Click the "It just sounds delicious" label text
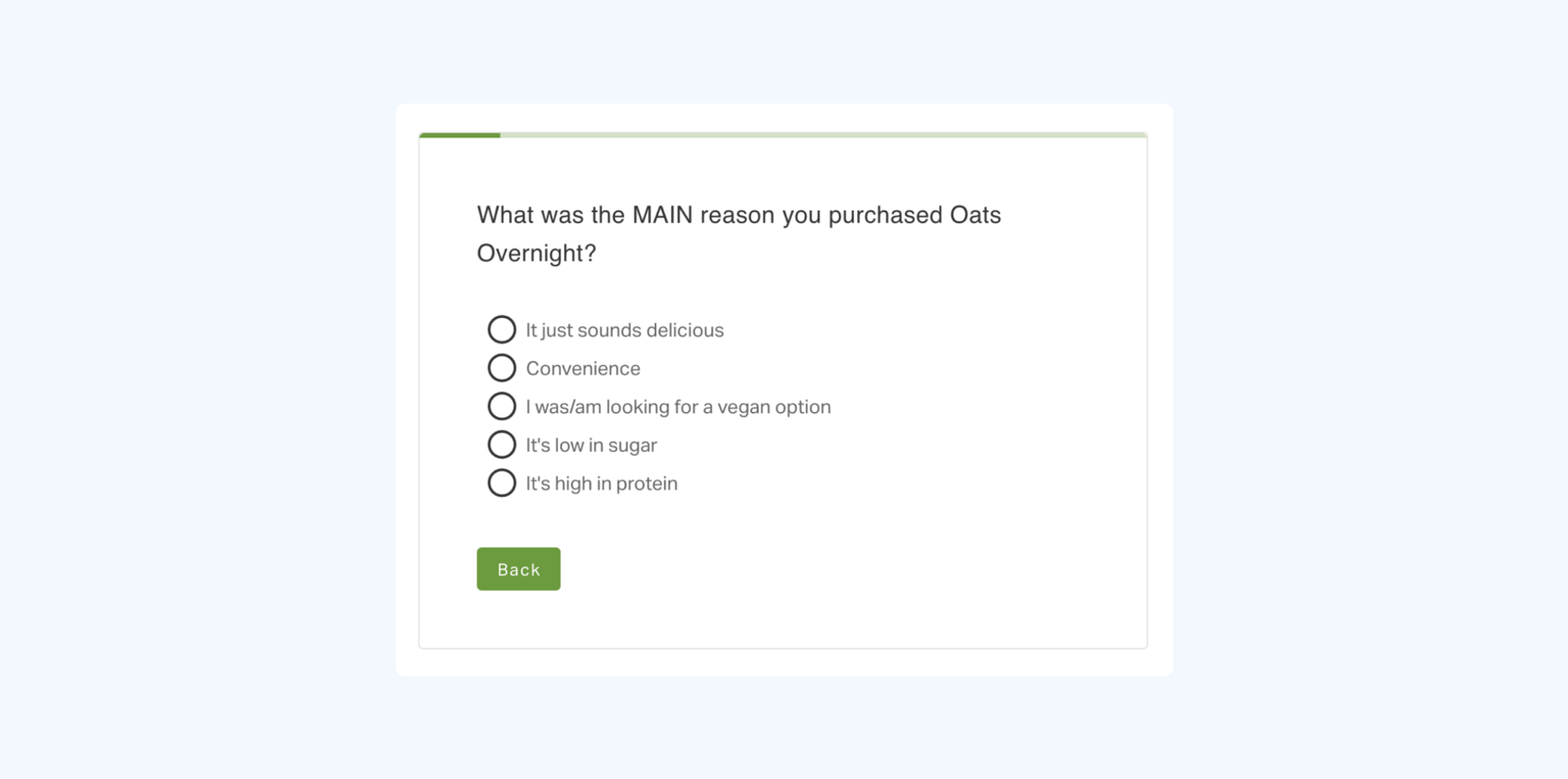Screen dimensions: 1568x779 coord(625,331)
